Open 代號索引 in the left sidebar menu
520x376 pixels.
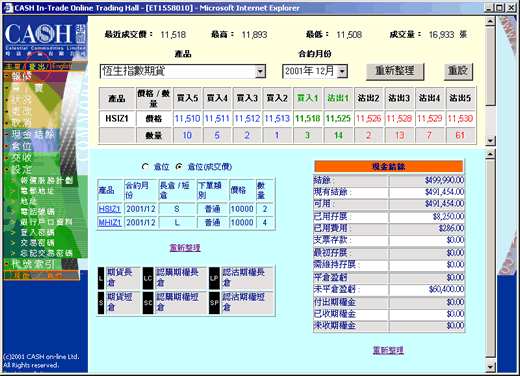click(33, 264)
